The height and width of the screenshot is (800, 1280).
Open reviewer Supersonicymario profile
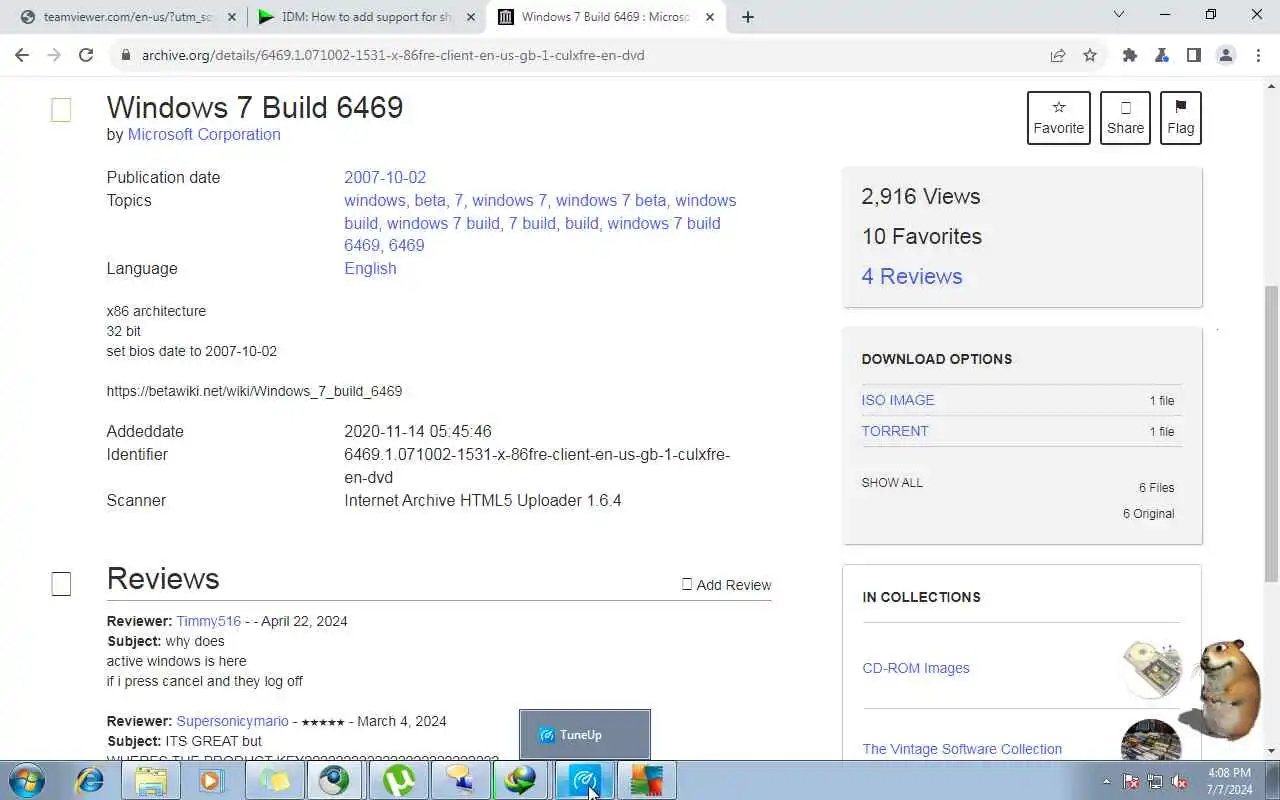pos(233,721)
